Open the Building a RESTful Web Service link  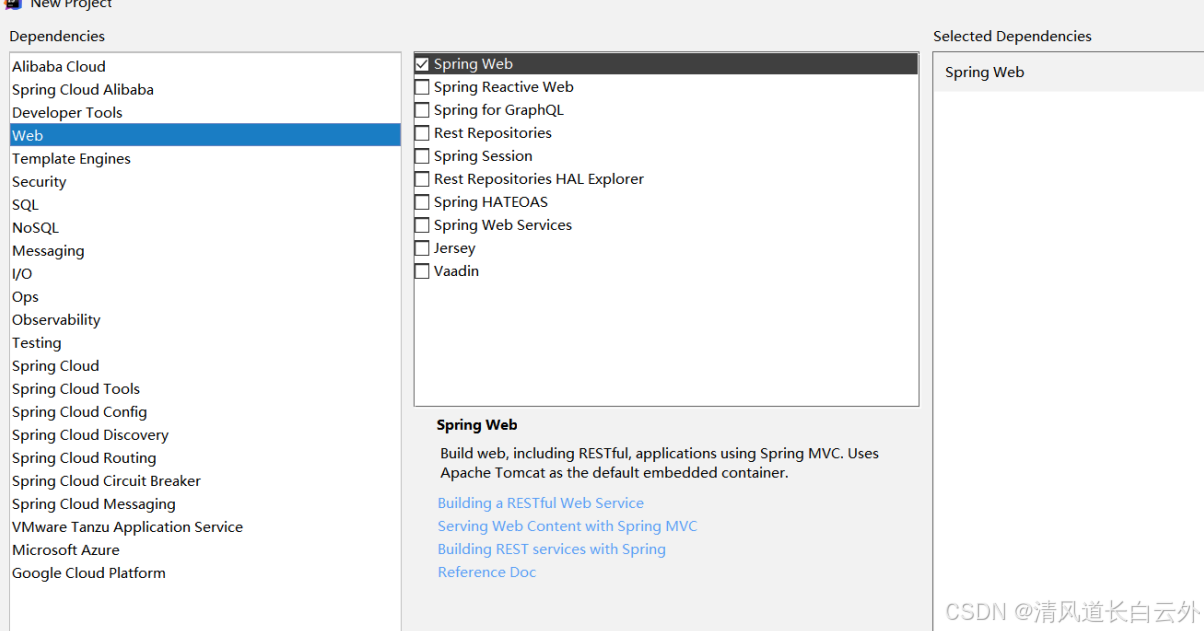(541, 503)
